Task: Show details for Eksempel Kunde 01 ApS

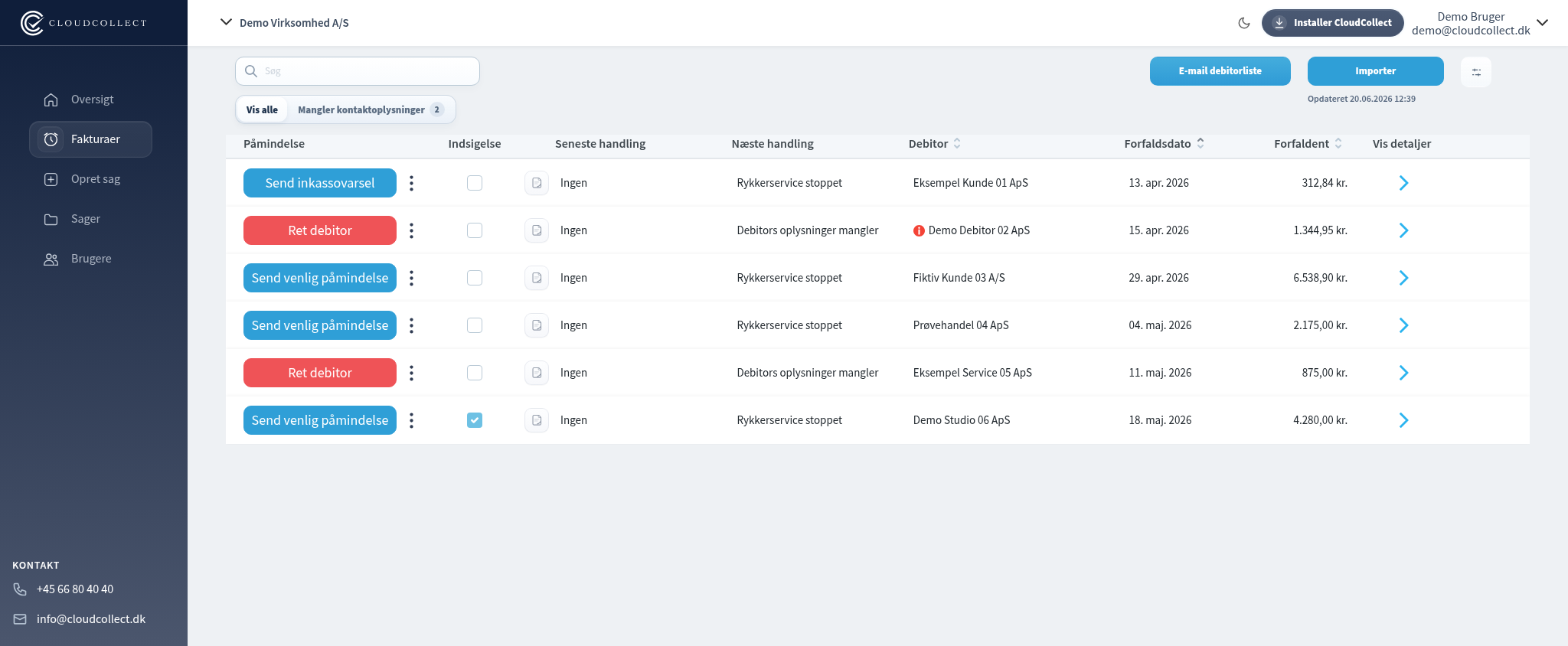Action: (1403, 183)
